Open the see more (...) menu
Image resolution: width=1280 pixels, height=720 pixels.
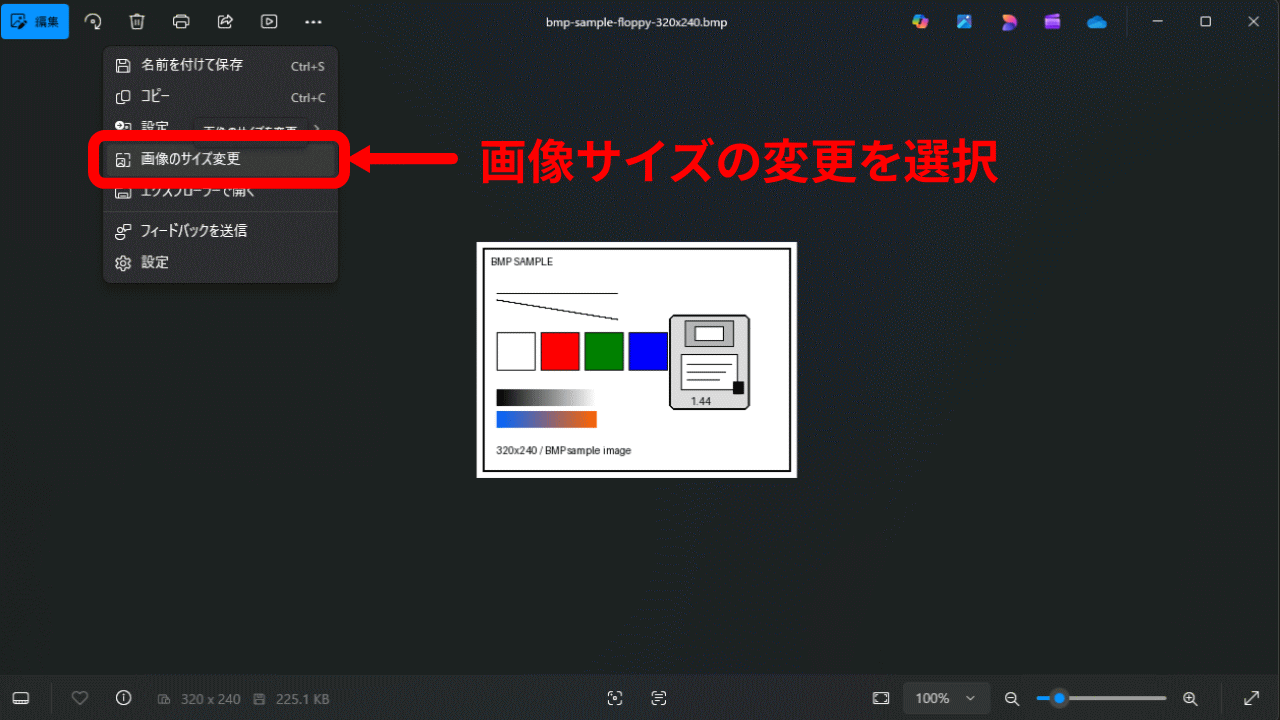coord(313,21)
